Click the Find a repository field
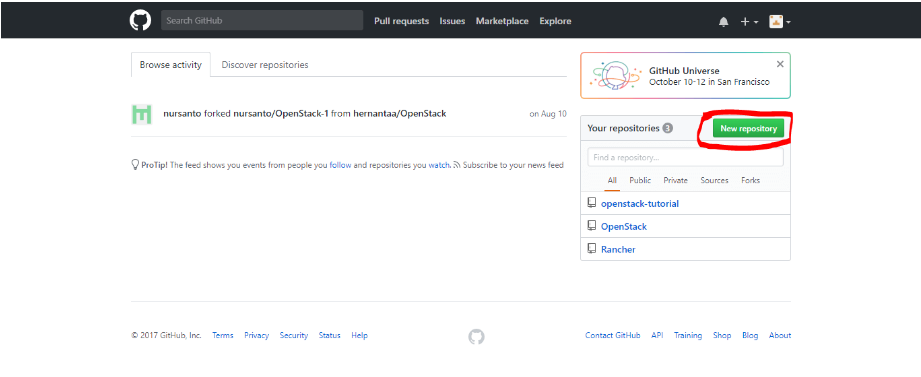The image size is (921, 377). point(685,157)
